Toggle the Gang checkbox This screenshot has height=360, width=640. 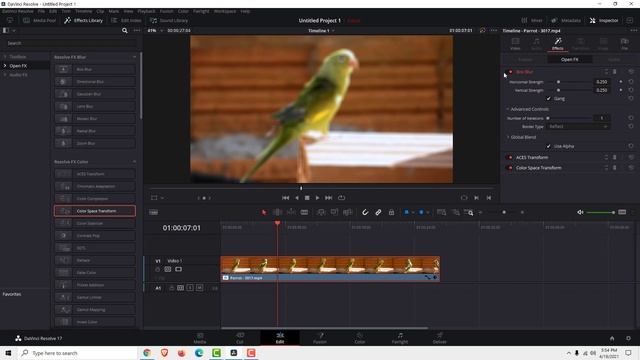coord(549,98)
